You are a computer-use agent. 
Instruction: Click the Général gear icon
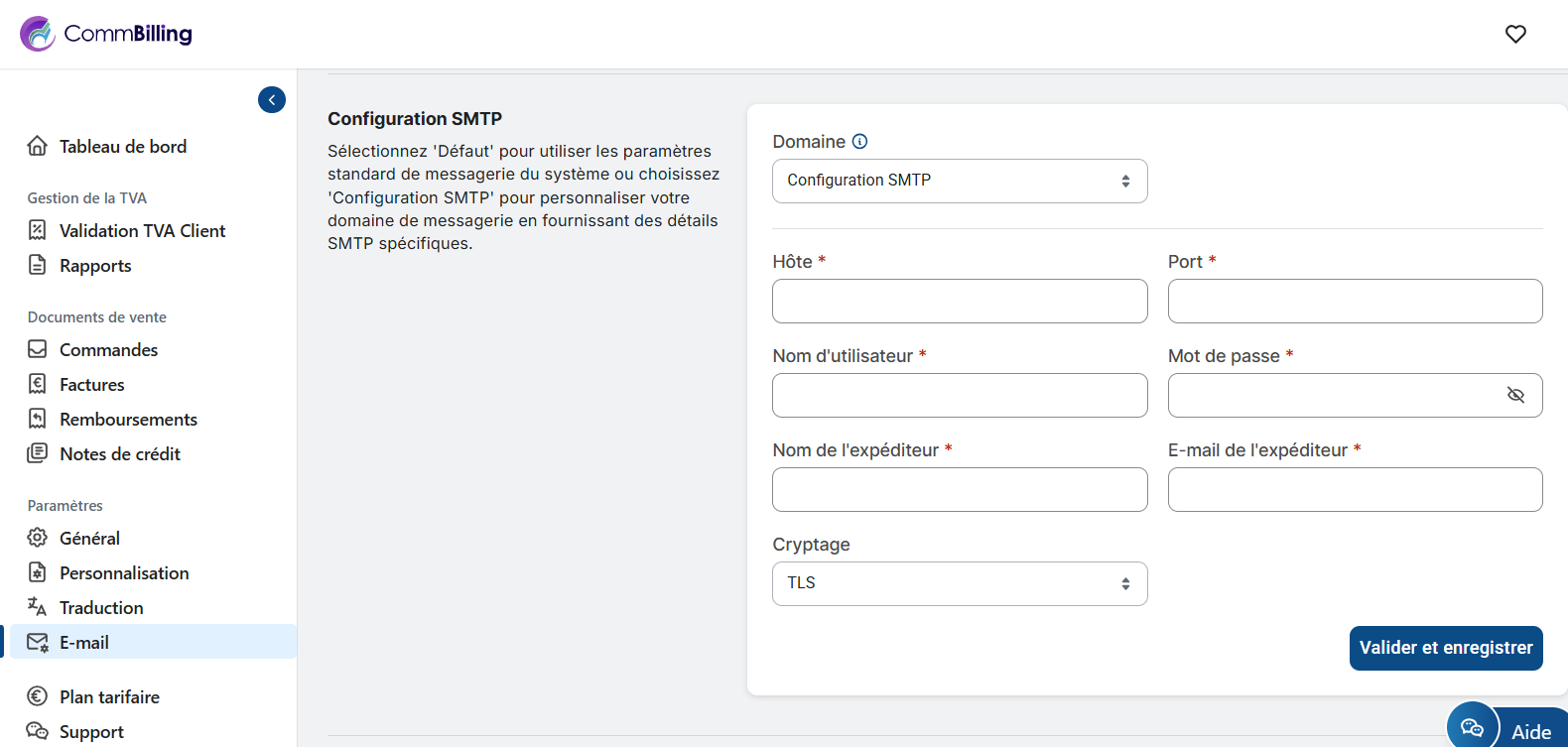tap(38, 538)
